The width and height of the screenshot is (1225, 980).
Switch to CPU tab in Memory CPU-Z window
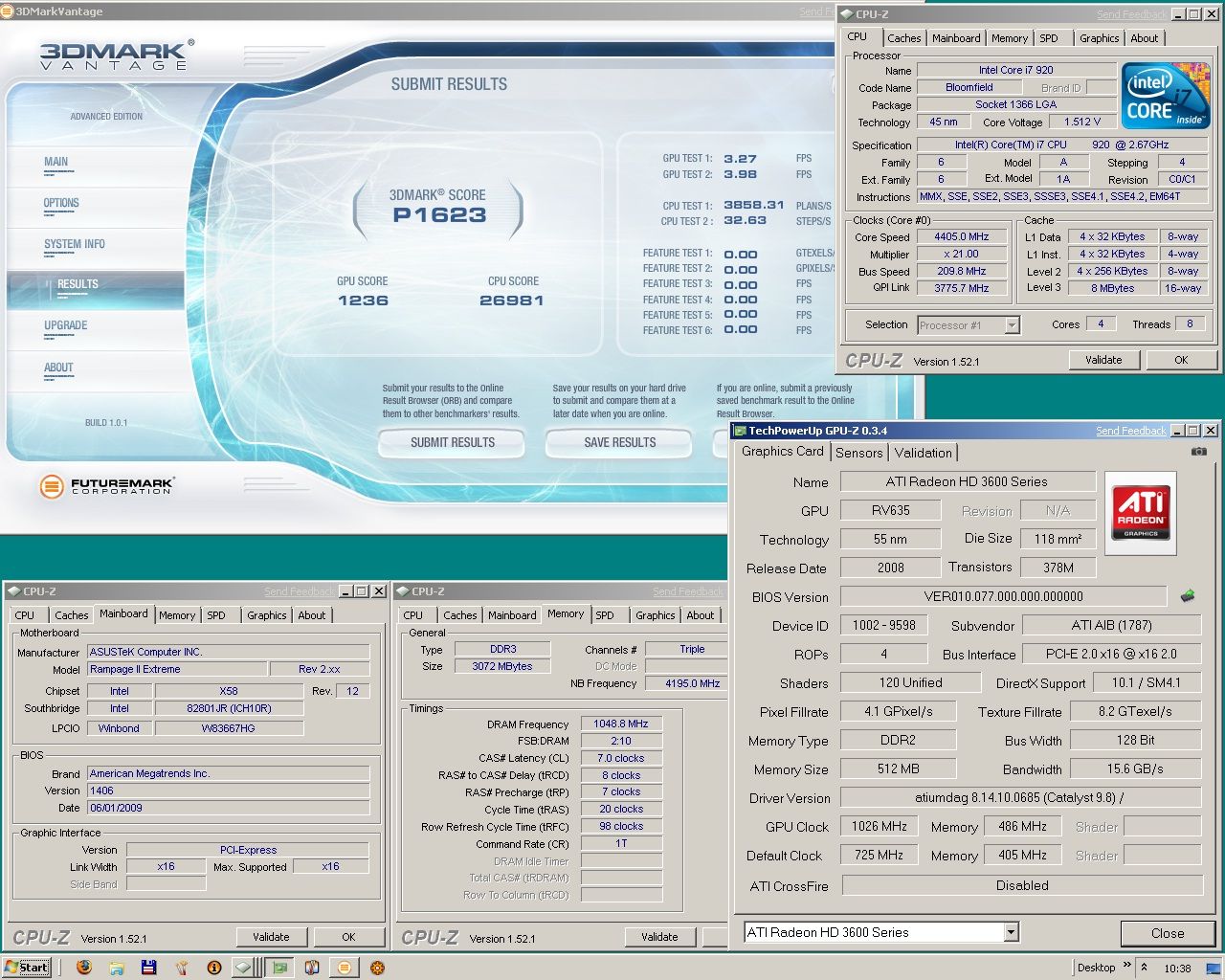[413, 615]
